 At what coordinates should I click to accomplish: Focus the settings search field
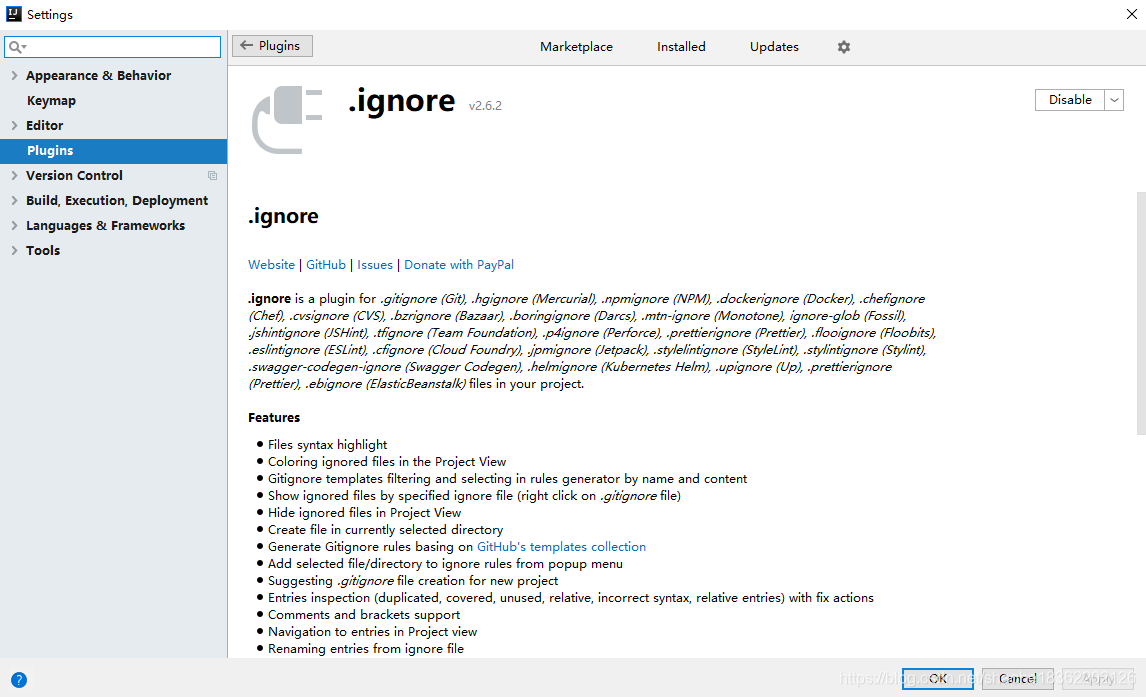[113, 47]
